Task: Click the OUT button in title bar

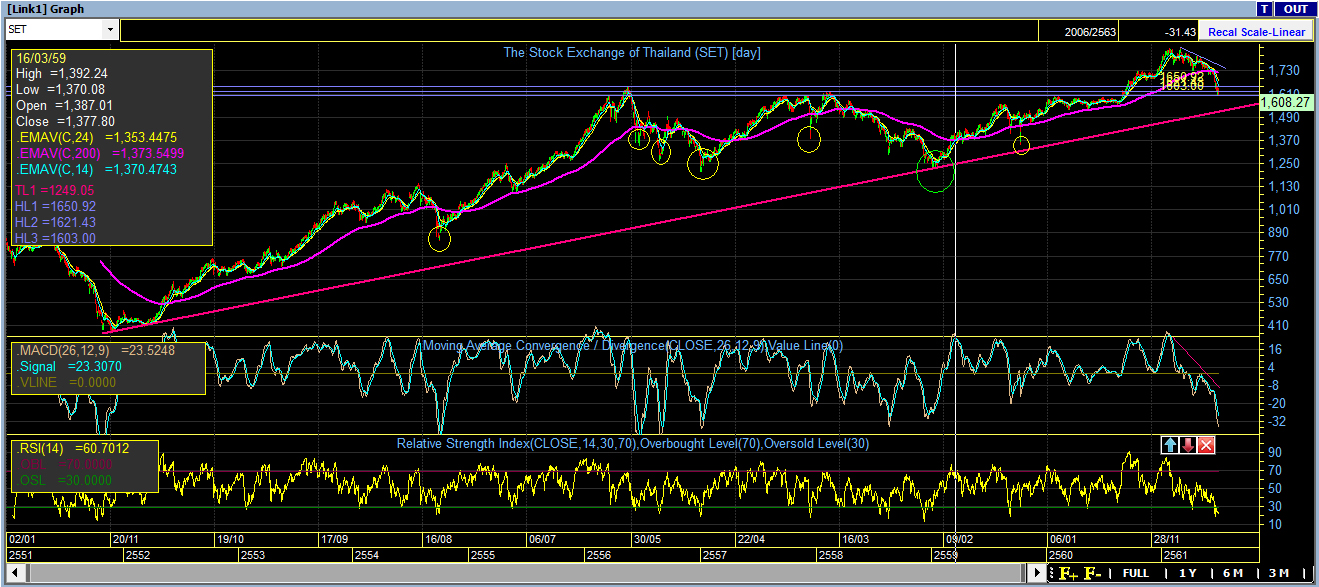Action: tap(1296, 9)
